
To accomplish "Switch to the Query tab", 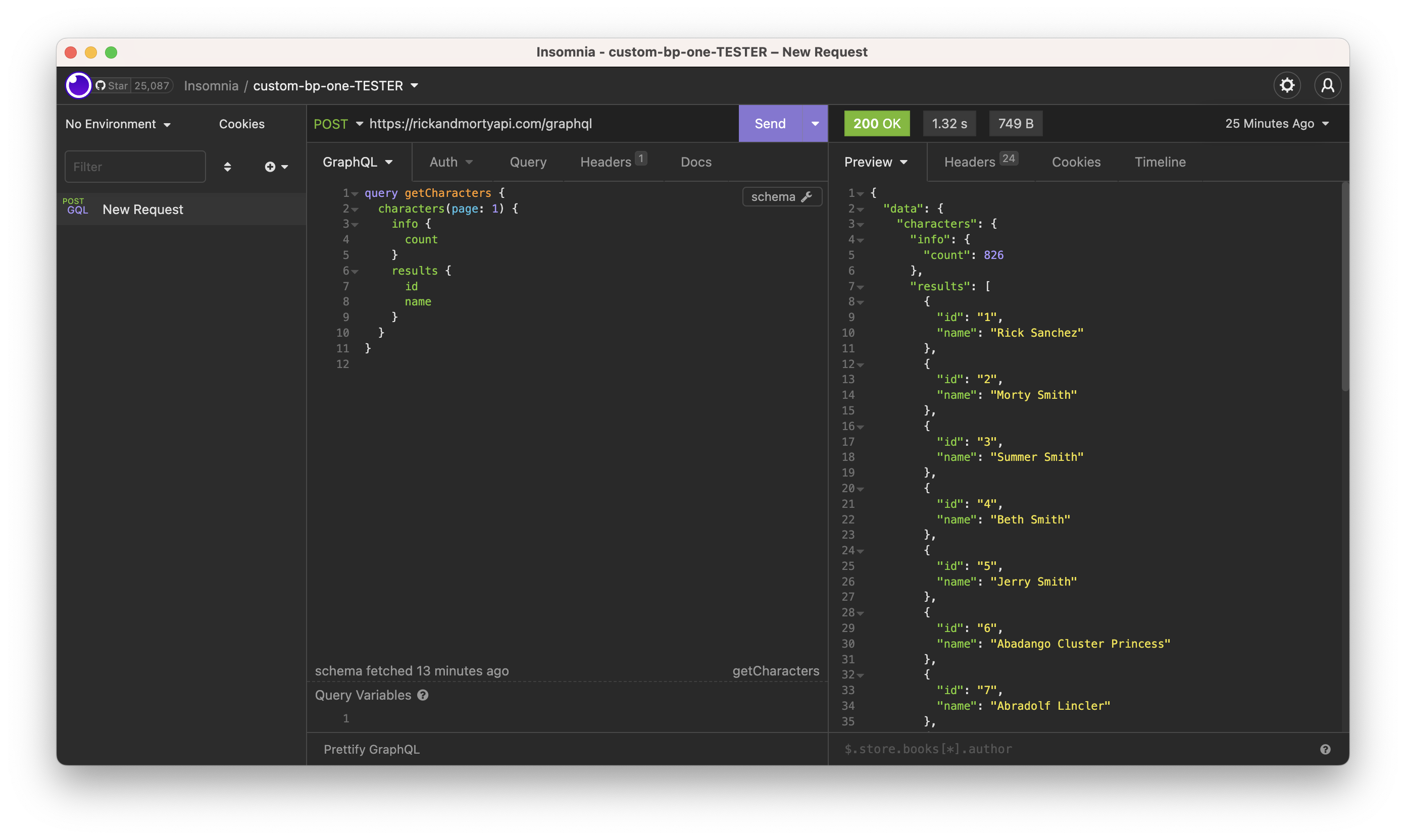I will tap(528, 162).
